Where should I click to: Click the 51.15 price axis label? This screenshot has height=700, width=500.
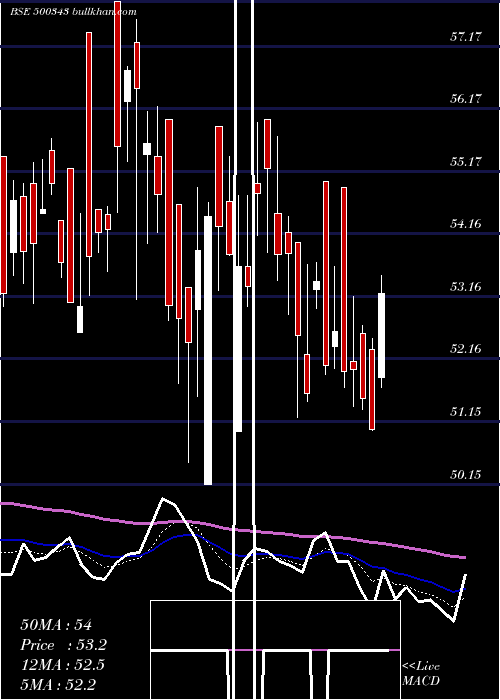click(466, 412)
